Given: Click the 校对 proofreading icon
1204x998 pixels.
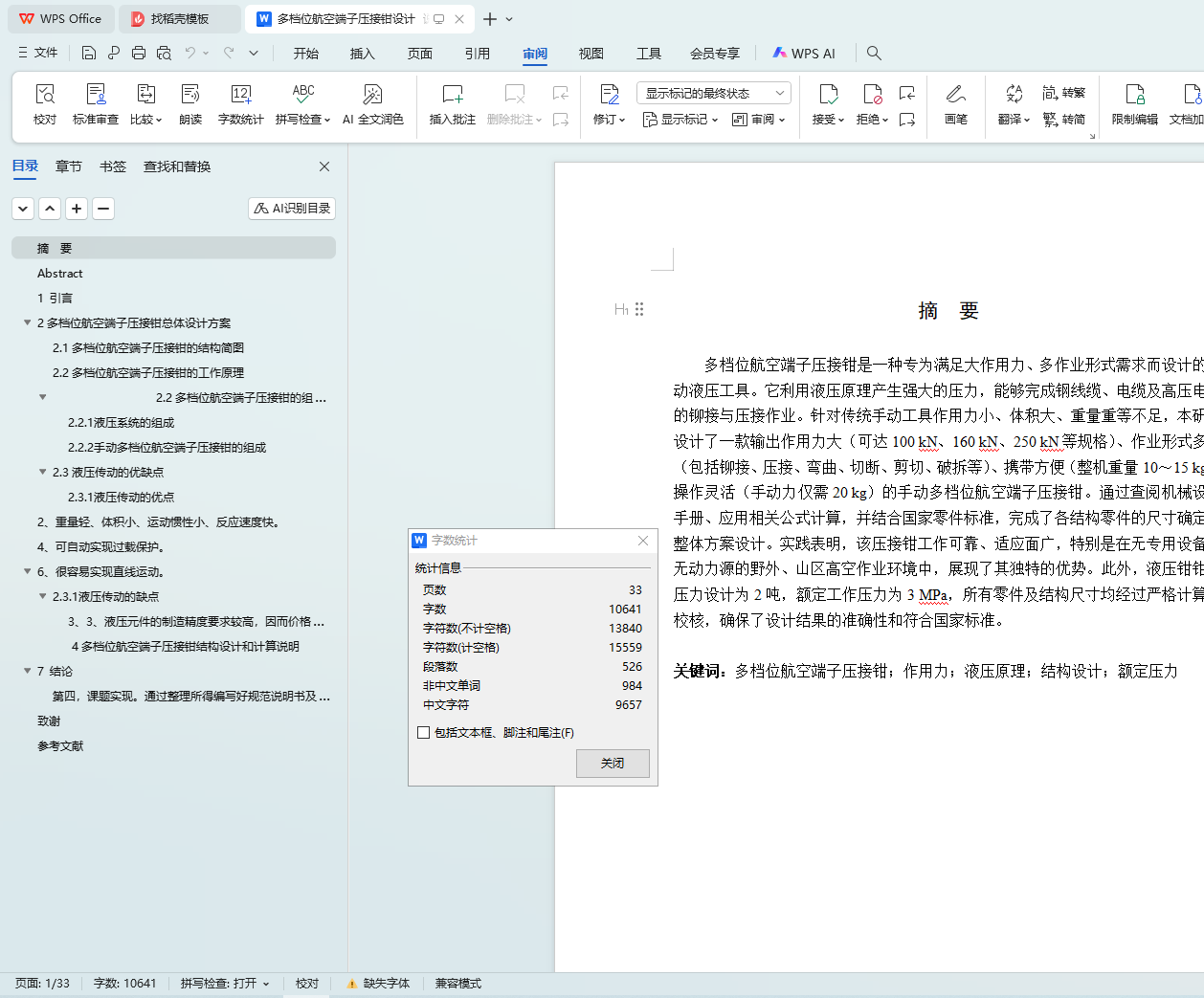Looking at the screenshot, I should 45,94.
